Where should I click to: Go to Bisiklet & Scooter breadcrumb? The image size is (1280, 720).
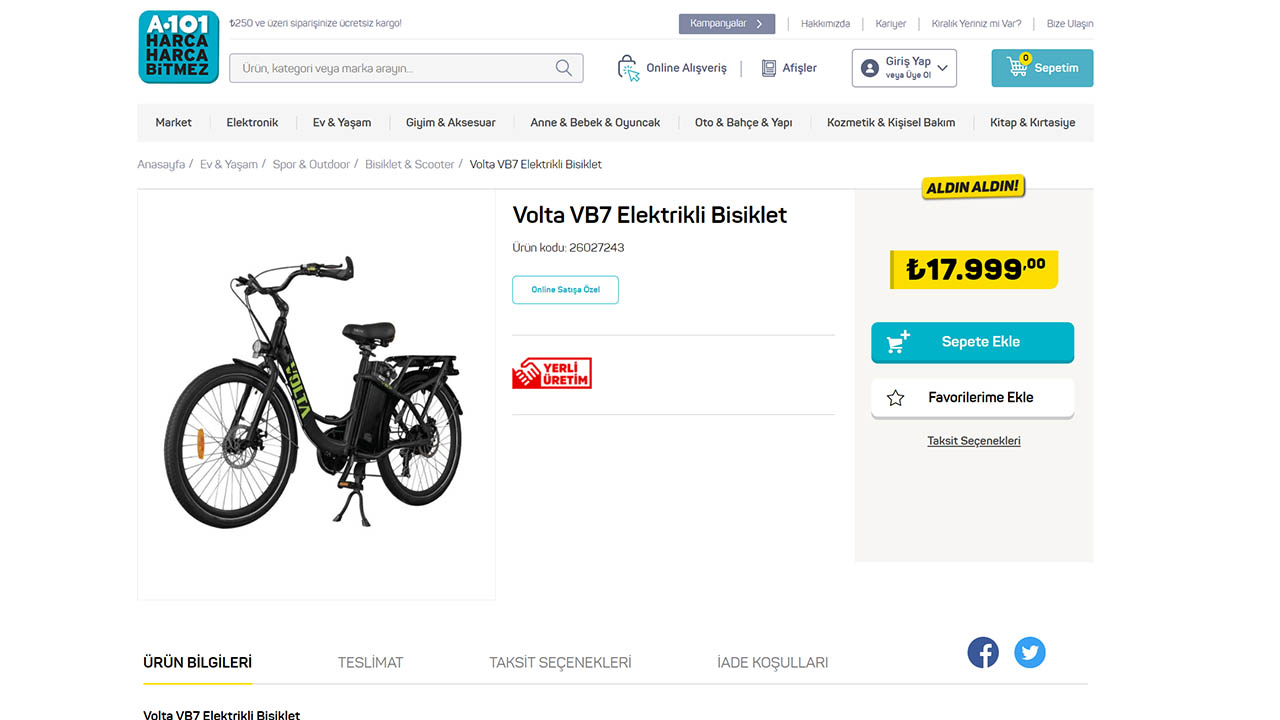[x=409, y=164]
